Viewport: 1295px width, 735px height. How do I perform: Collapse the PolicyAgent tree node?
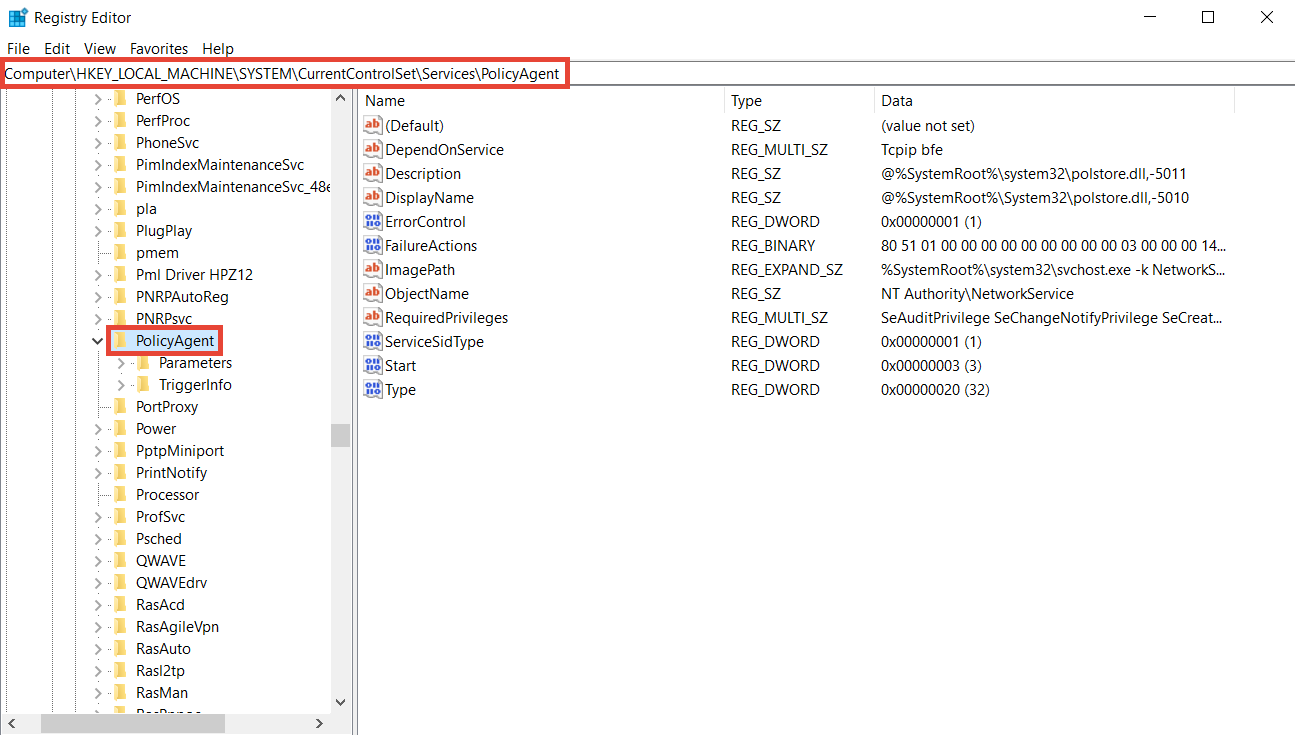[x=97, y=341]
